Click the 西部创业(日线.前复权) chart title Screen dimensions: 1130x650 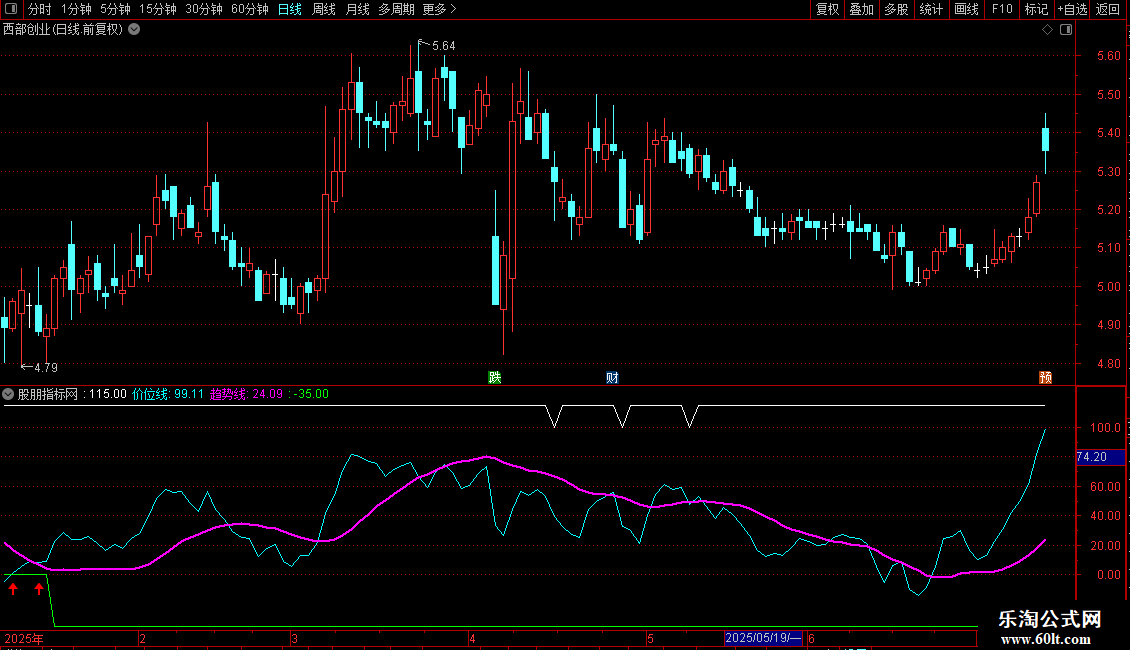tap(63, 30)
